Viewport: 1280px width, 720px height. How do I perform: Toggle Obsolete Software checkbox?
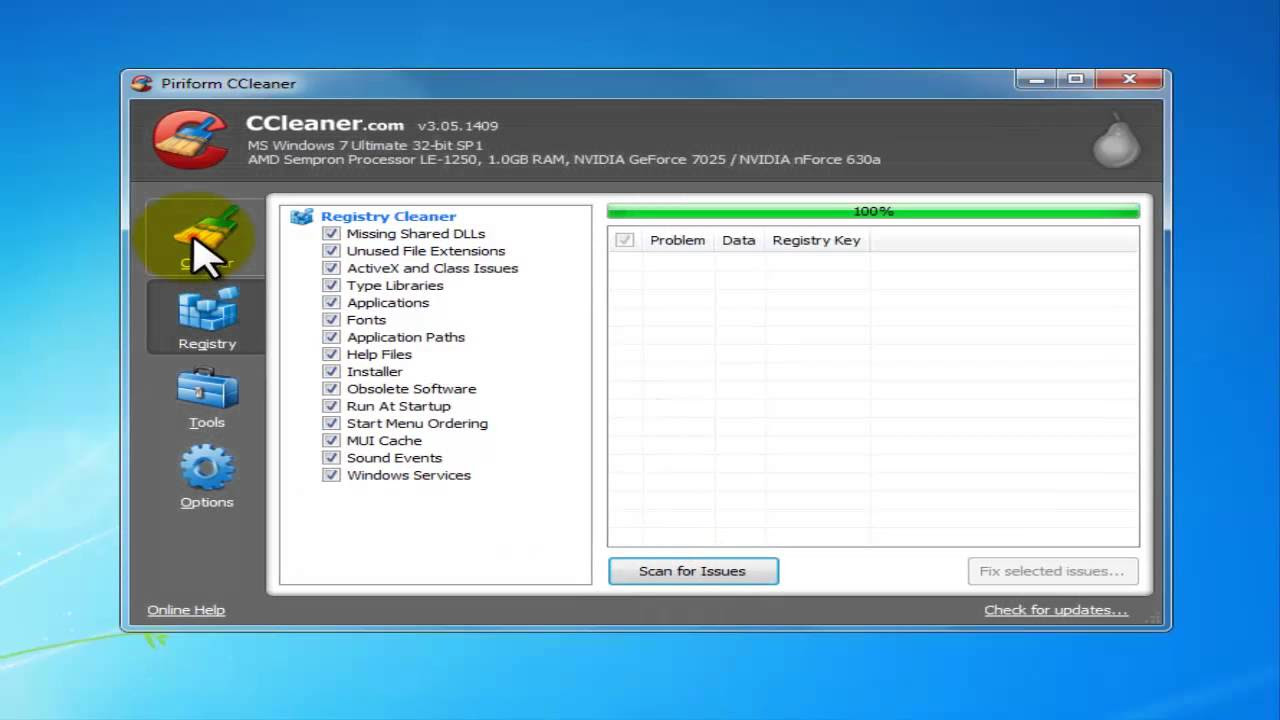coord(331,389)
